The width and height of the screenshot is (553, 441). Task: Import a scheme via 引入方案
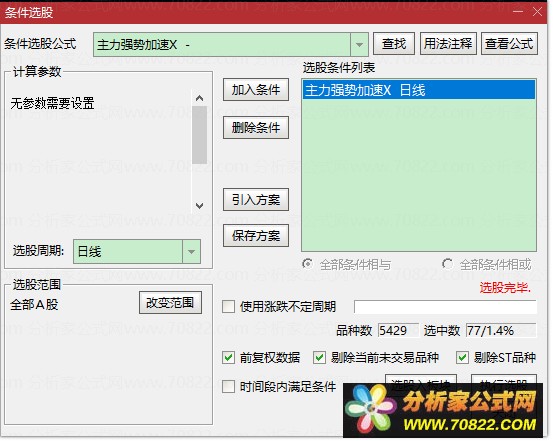click(x=256, y=200)
